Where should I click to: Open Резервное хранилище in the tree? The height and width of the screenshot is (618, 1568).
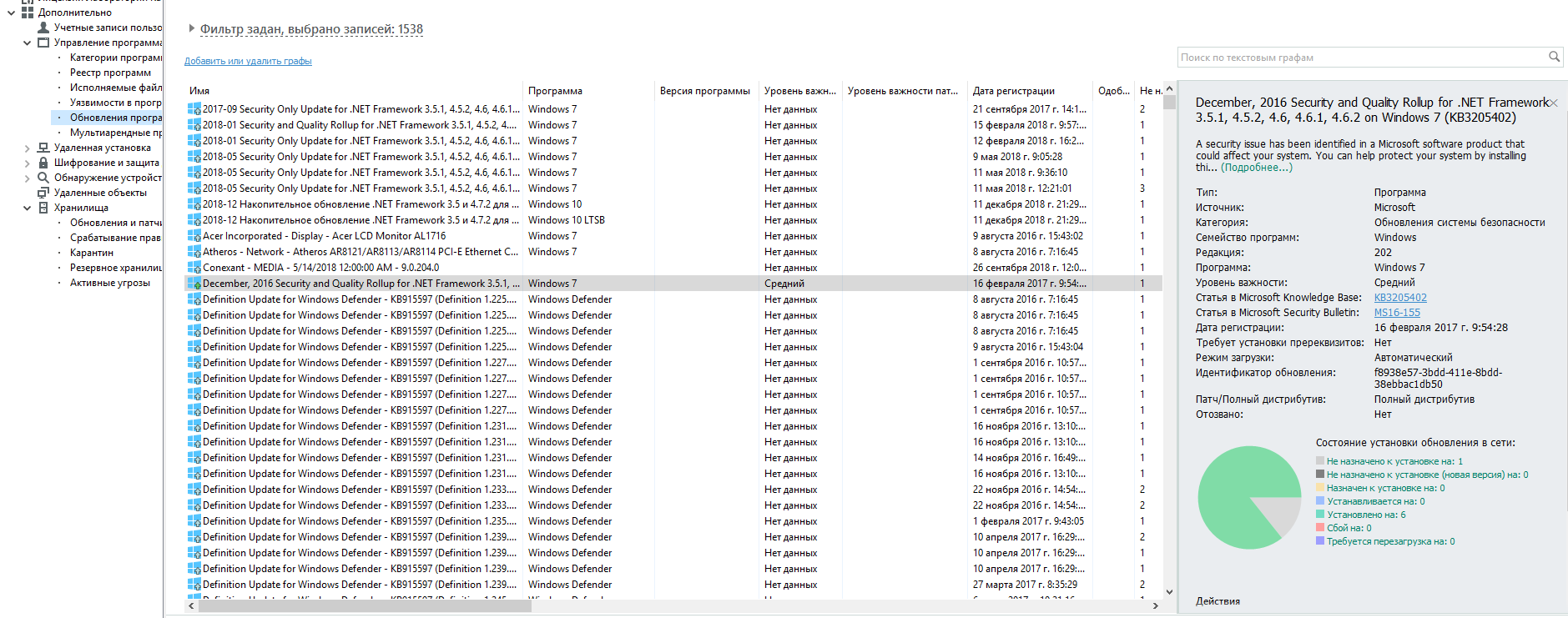(x=116, y=268)
